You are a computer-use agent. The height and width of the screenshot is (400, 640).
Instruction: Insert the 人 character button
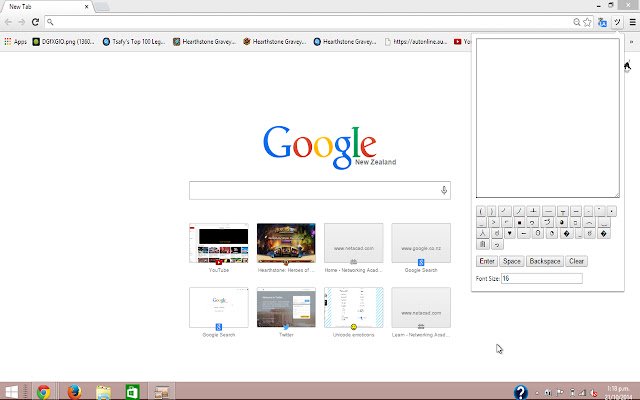pos(482,233)
